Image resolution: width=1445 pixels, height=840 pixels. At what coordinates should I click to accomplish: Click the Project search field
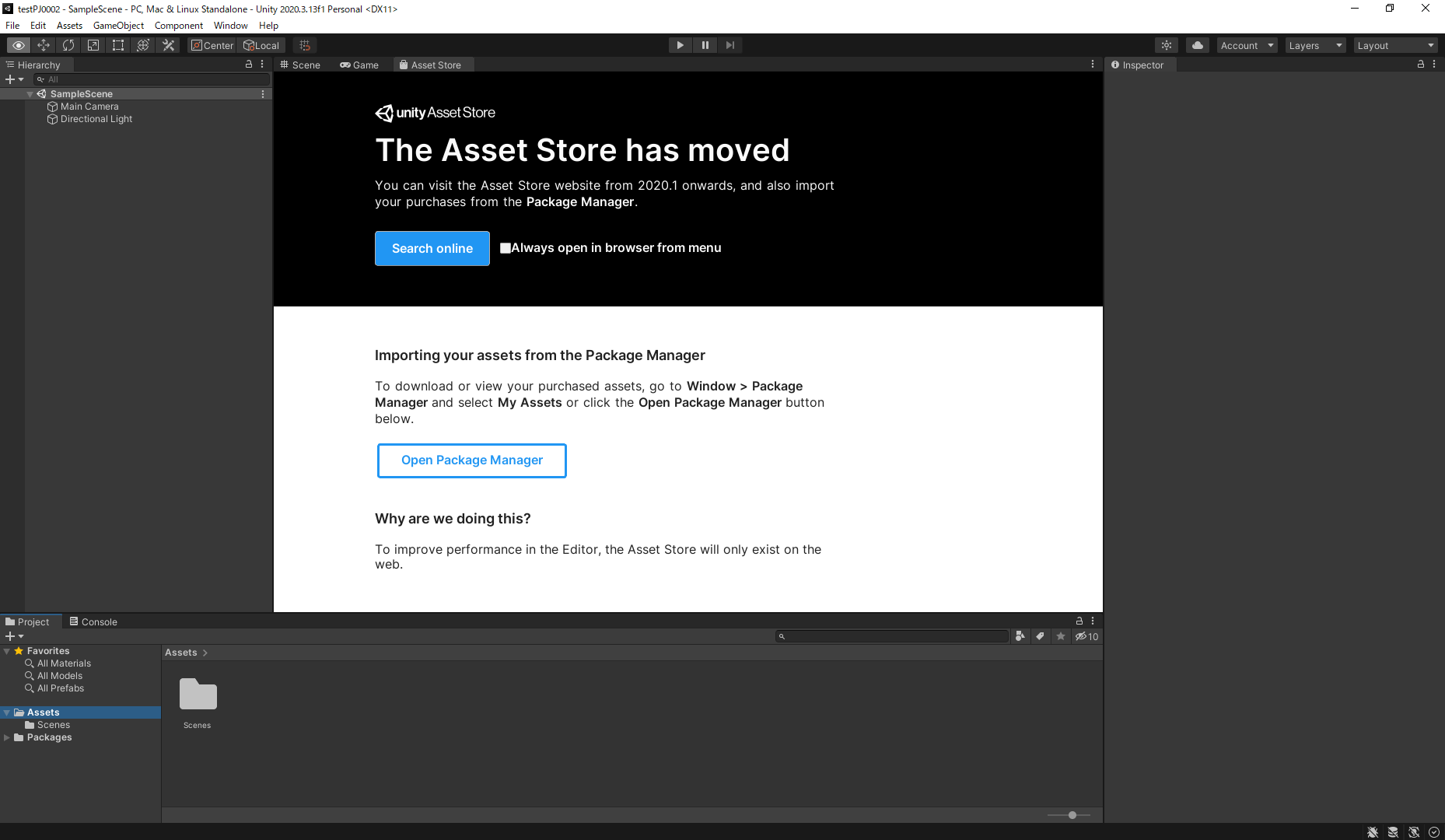[892, 636]
